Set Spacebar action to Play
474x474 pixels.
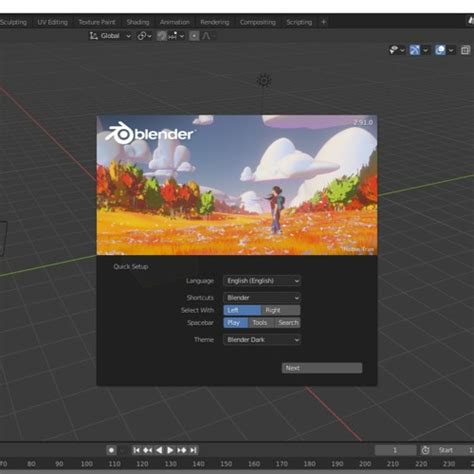[236, 323]
